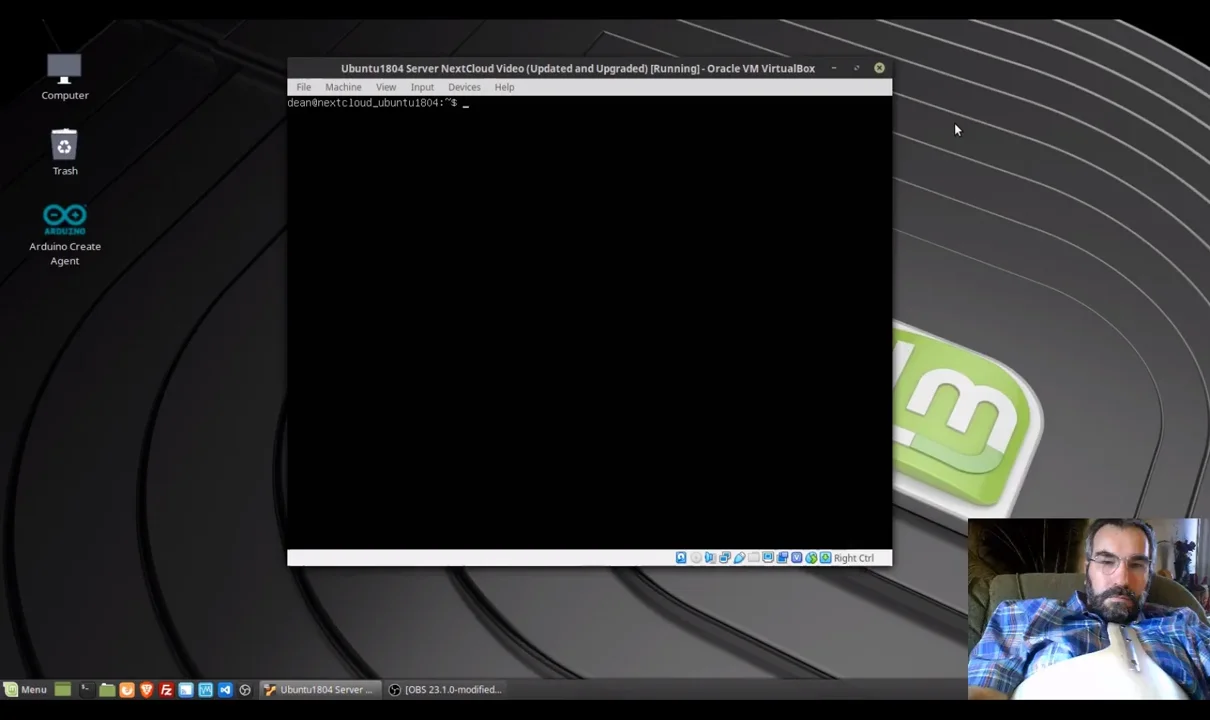Launch the system monitor graph icon
This screenshot has width=1210, height=720.
(205, 689)
